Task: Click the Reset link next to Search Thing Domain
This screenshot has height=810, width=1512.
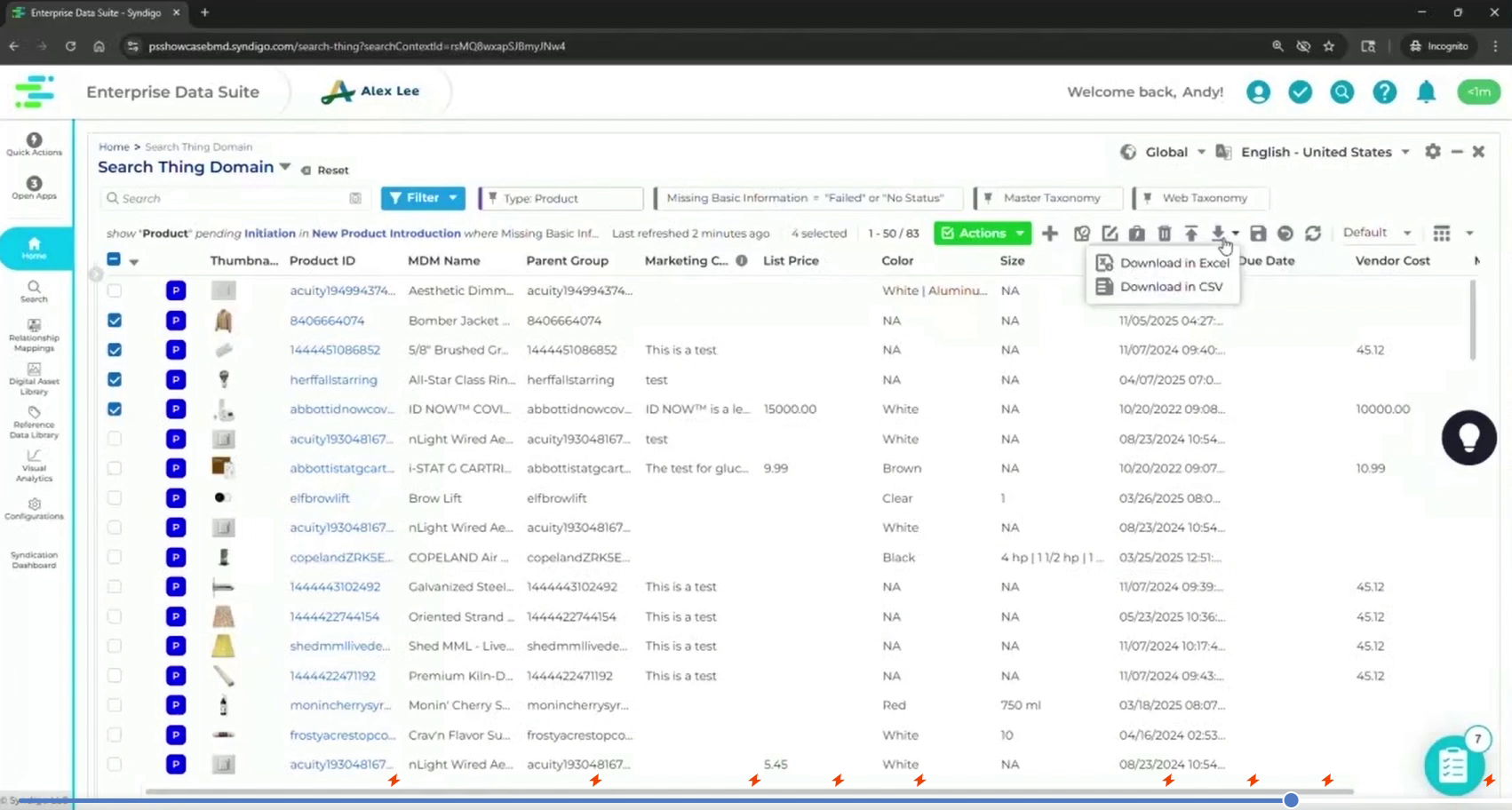Action: click(334, 170)
